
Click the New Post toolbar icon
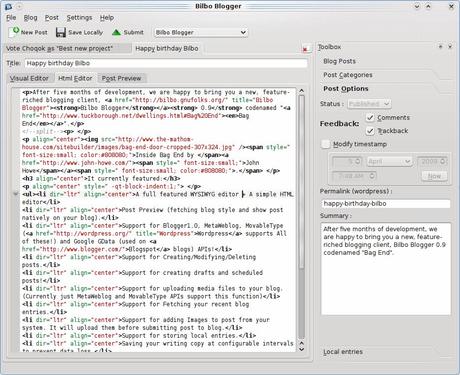point(14,32)
